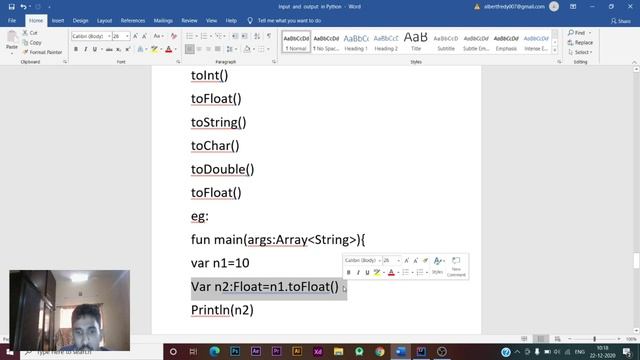Viewport: 640px width, 360px height.
Task: Apply the Heading 2 style
Action: 386,42
